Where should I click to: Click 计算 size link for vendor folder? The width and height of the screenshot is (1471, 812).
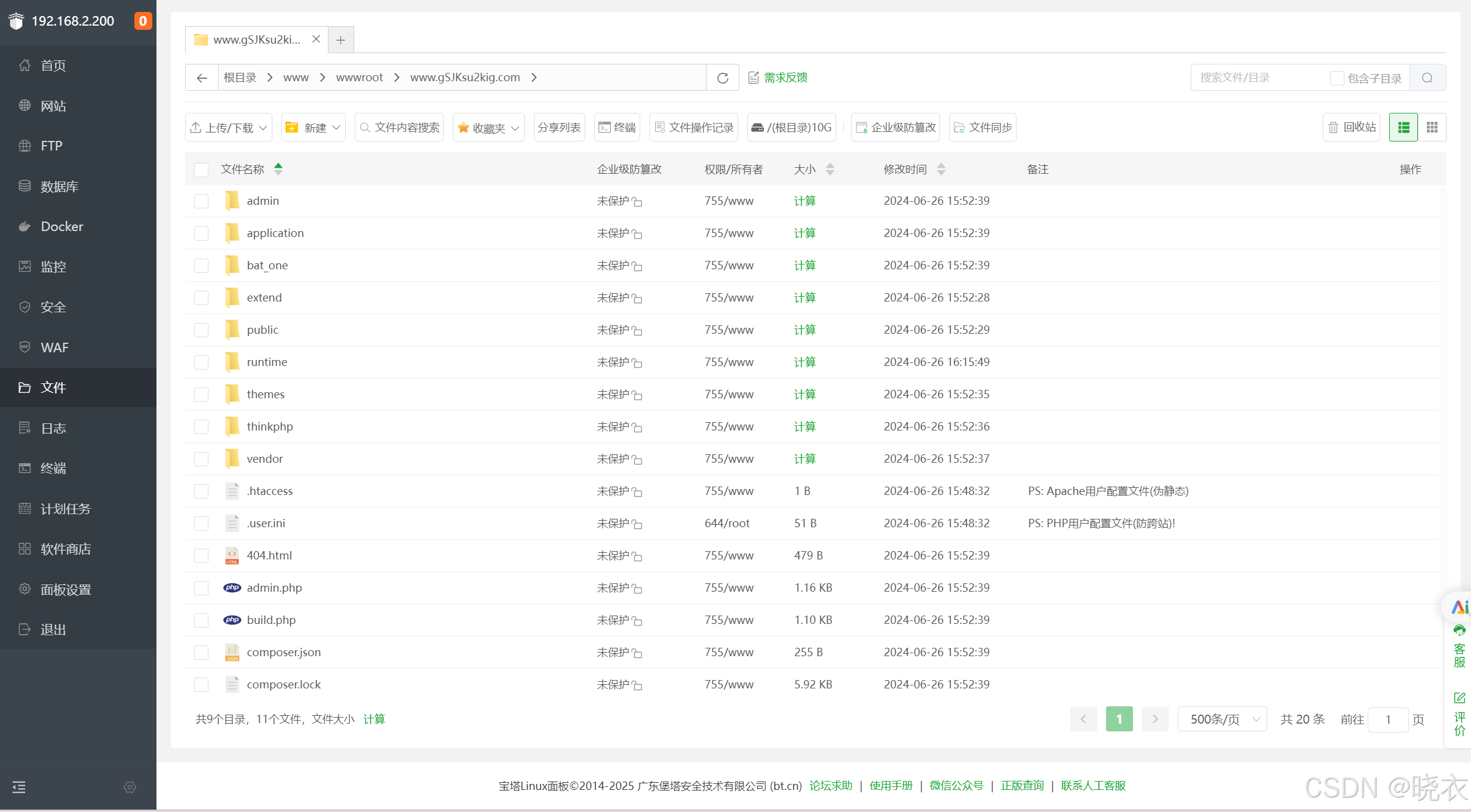[804, 459]
